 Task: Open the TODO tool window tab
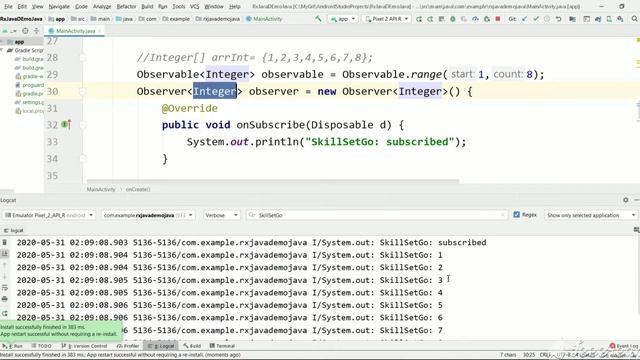pos(41,346)
